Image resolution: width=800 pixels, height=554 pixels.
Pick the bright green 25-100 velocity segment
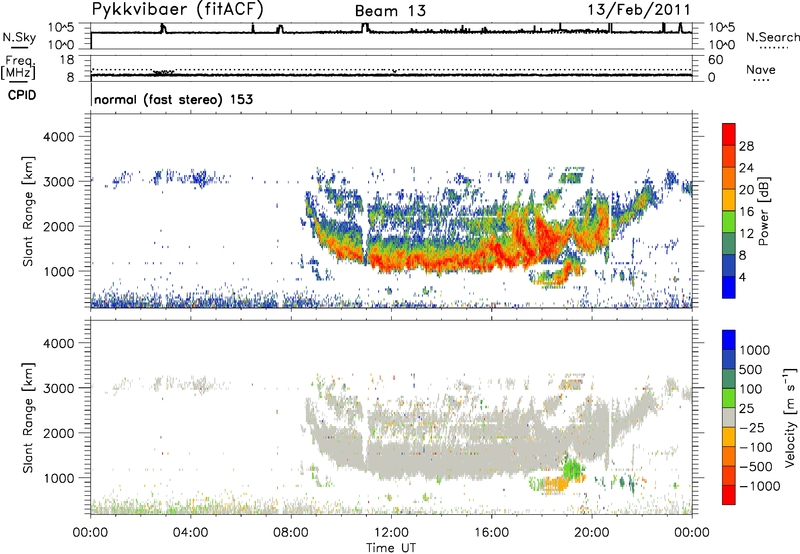729,399
